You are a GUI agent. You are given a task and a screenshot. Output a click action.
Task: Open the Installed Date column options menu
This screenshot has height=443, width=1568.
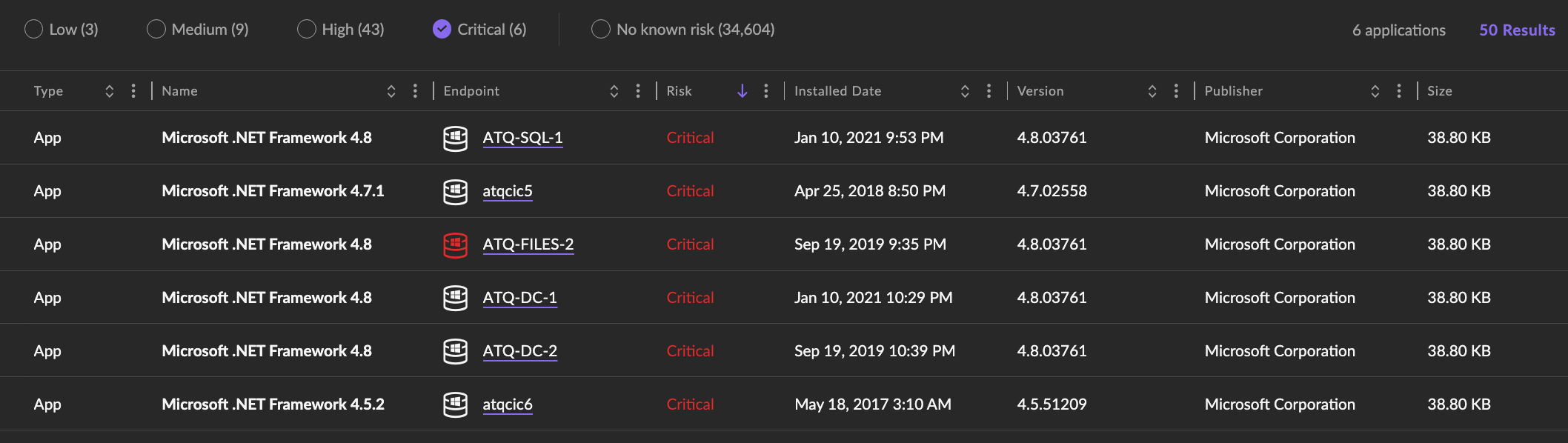(x=989, y=91)
